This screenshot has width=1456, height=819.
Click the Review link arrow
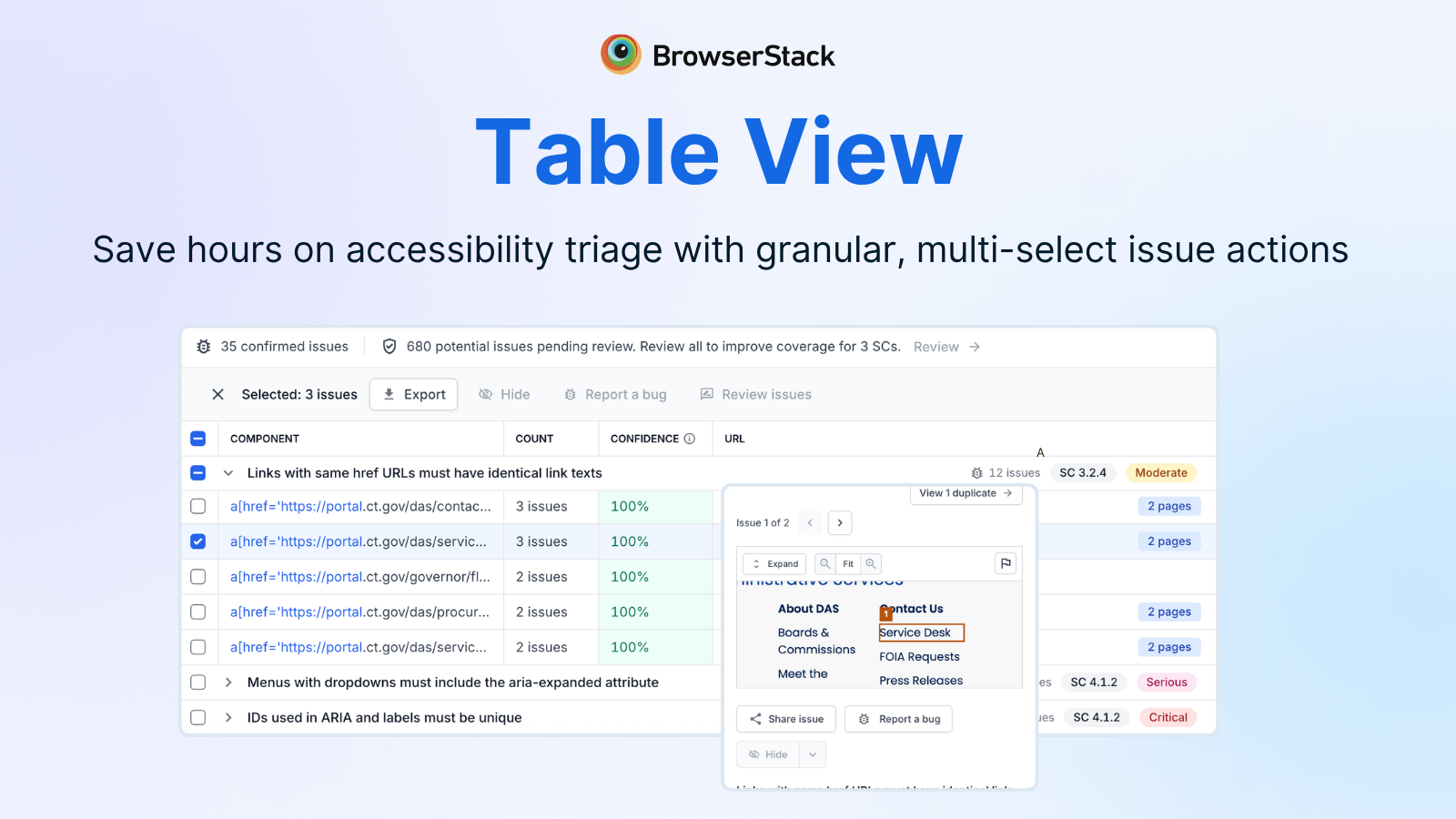point(975,347)
